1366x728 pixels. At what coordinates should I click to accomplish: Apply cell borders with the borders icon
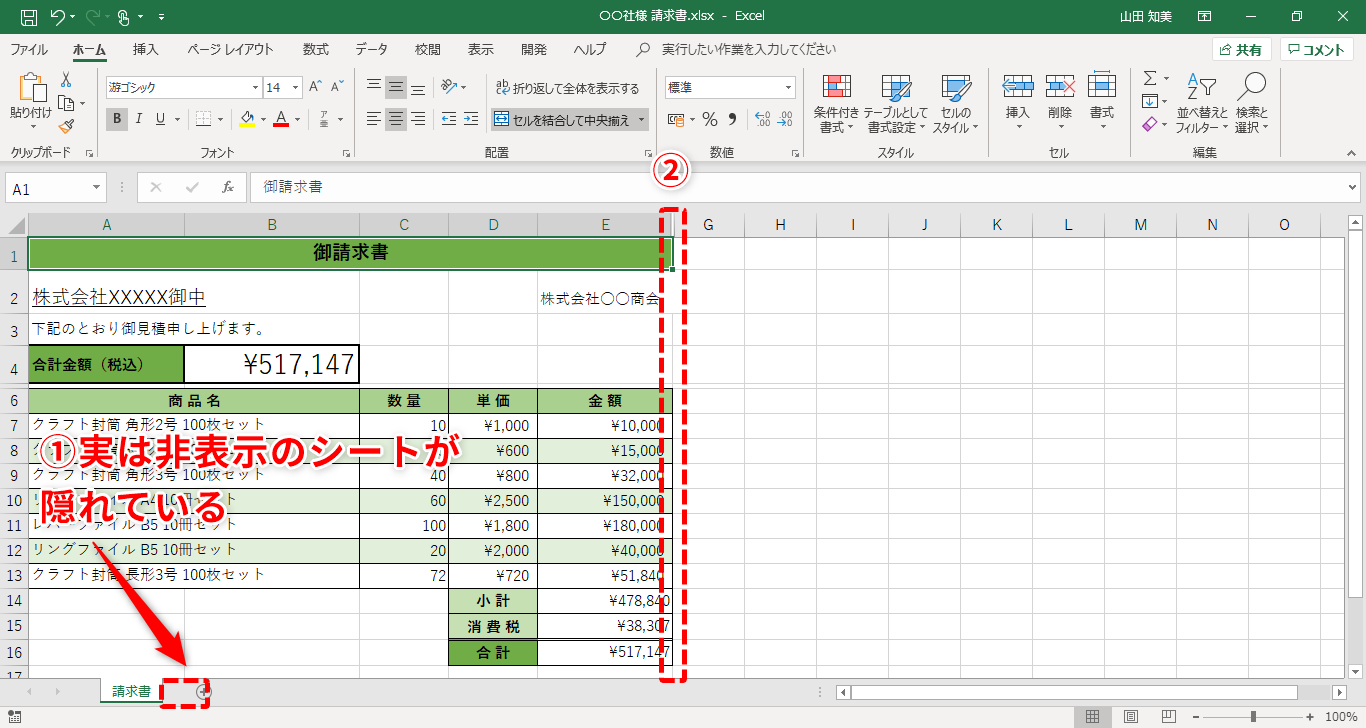pyautogui.click(x=203, y=119)
